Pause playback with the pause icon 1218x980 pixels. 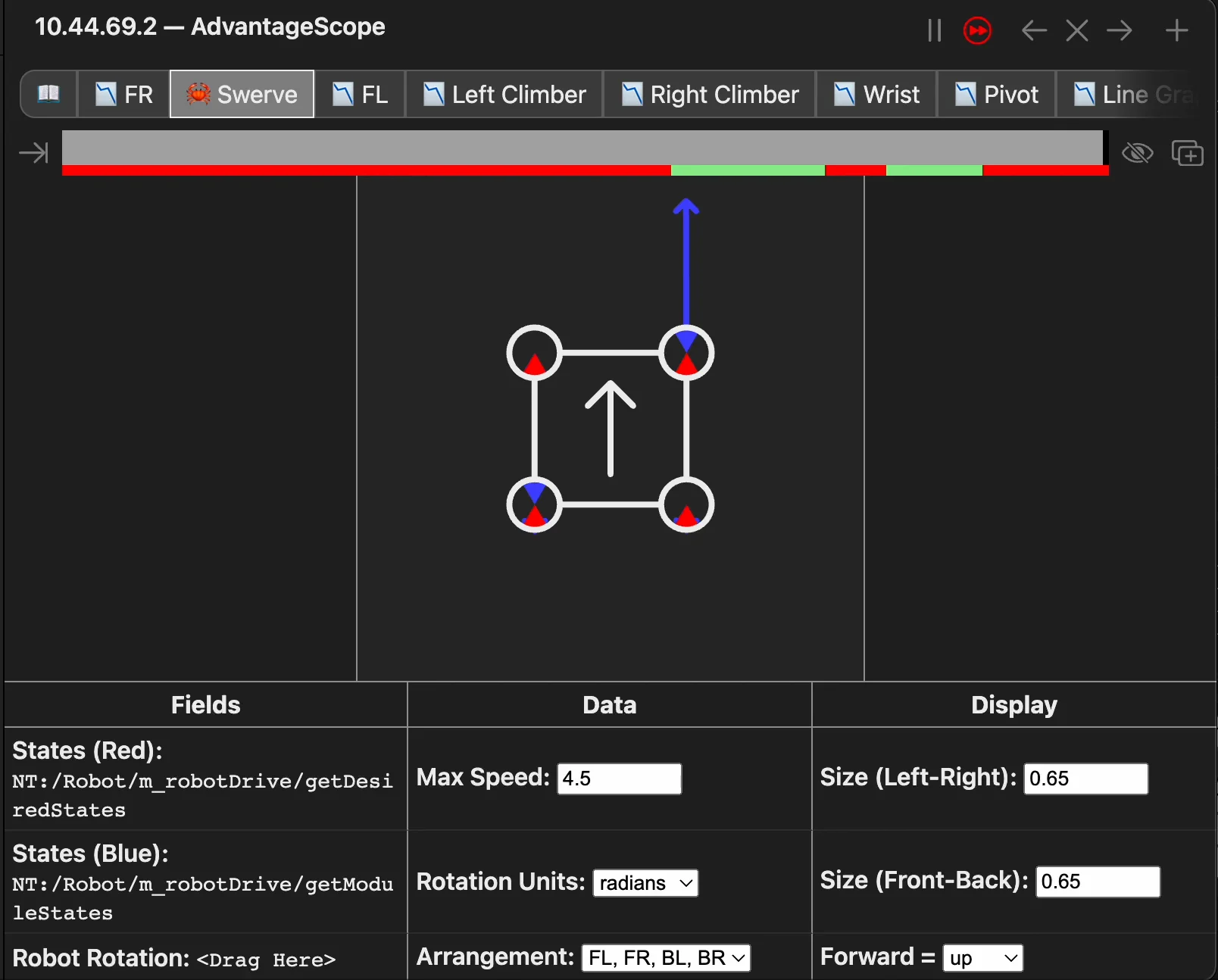(933, 30)
